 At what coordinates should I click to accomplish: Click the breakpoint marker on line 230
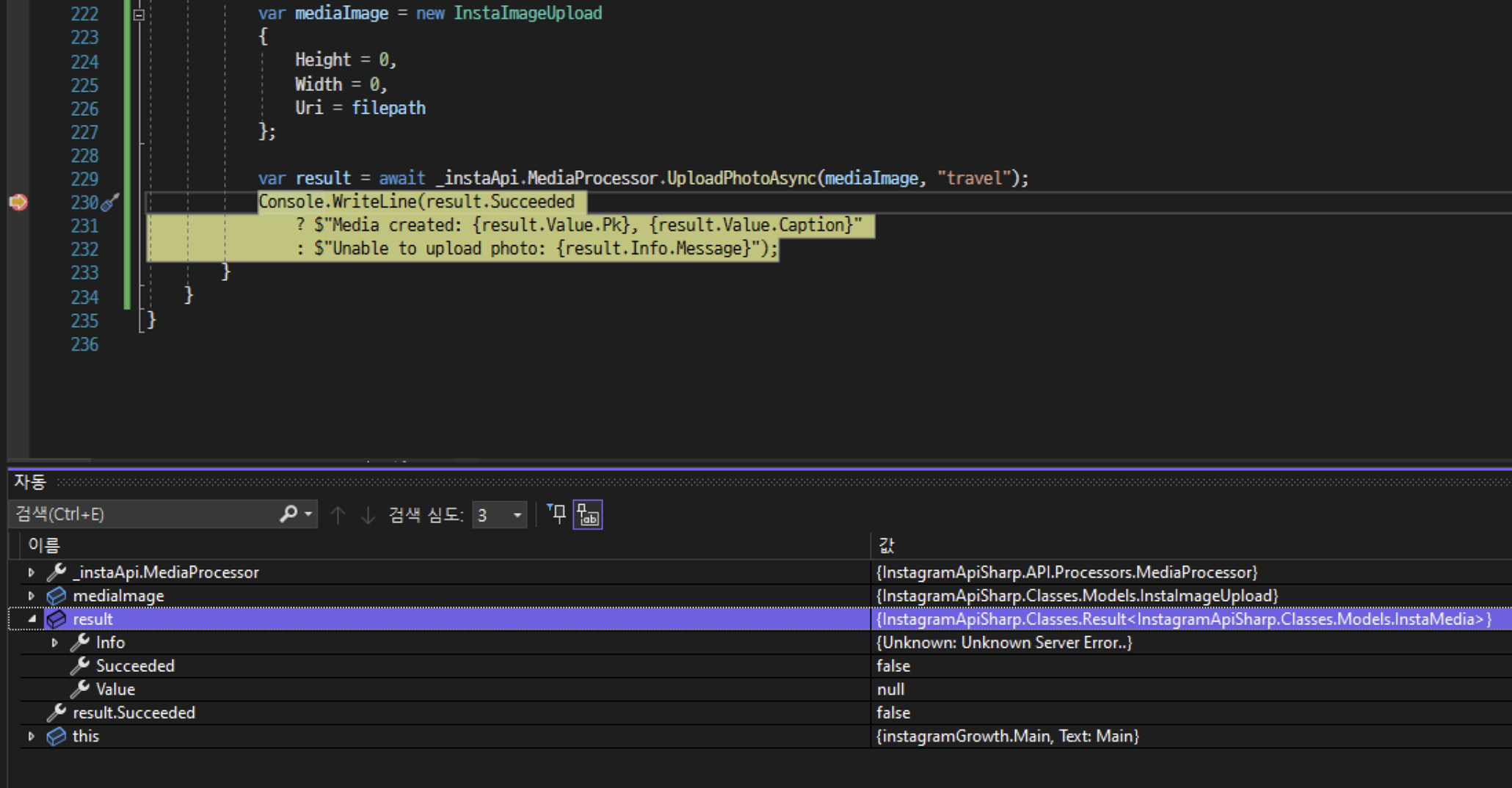click(18, 202)
